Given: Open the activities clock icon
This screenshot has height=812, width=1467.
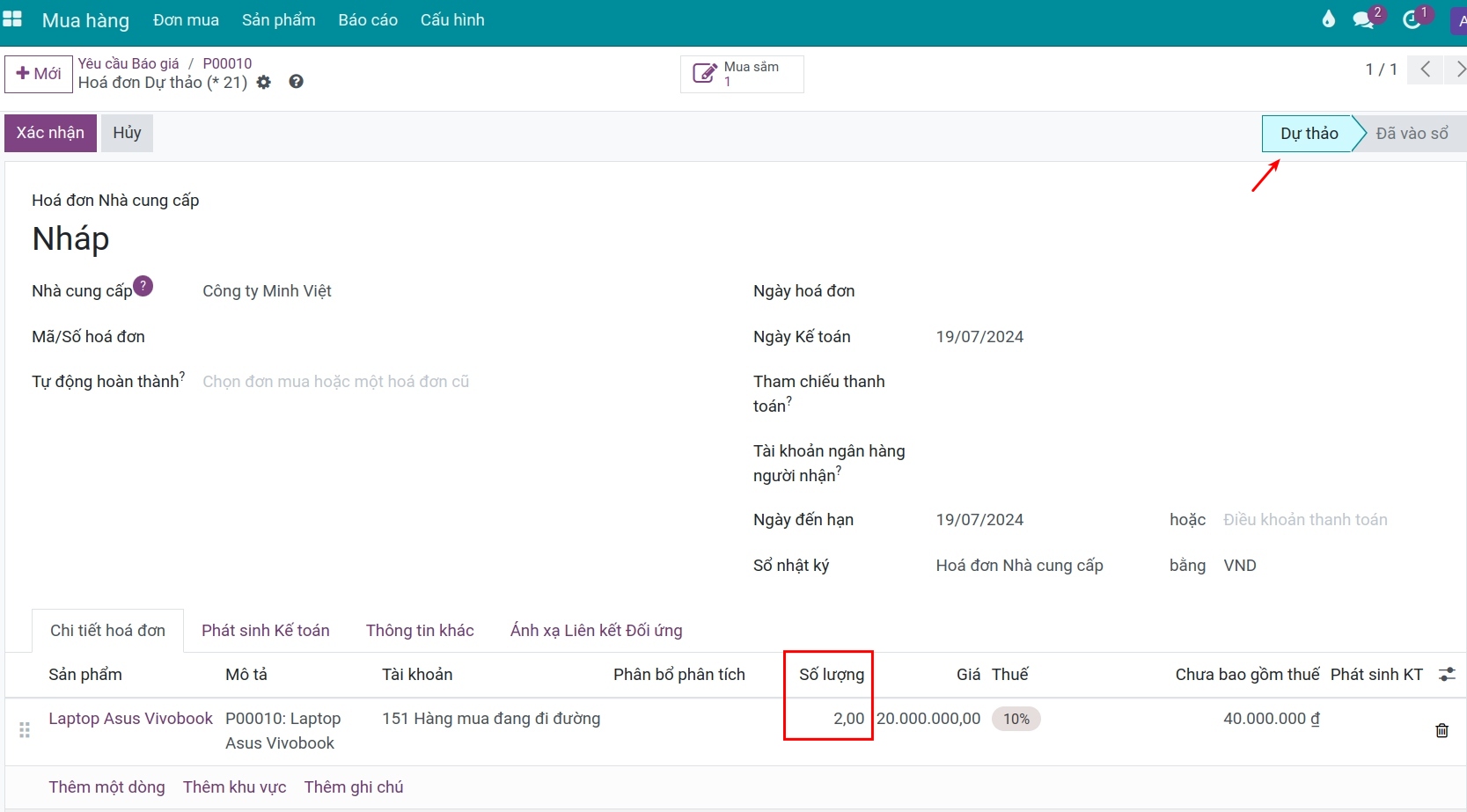Looking at the screenshot, I should coord(1412,19).
